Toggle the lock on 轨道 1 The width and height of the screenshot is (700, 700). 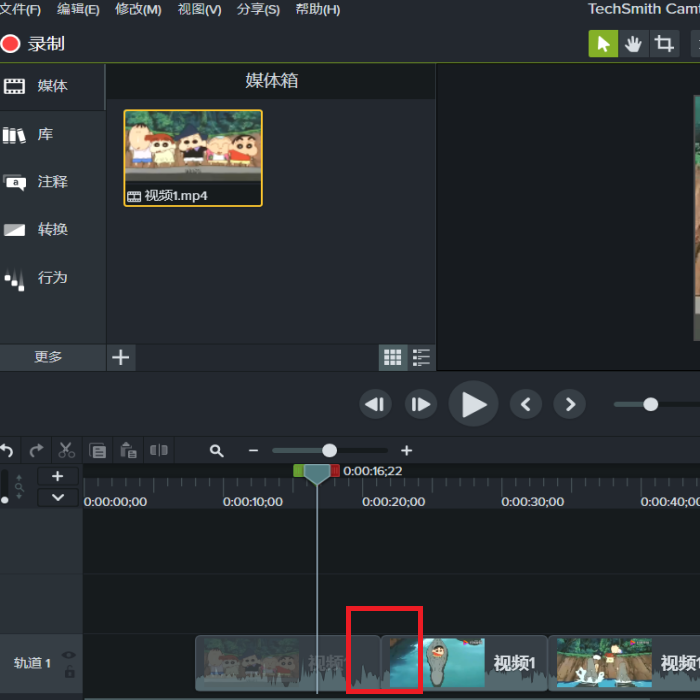[70, 671]
